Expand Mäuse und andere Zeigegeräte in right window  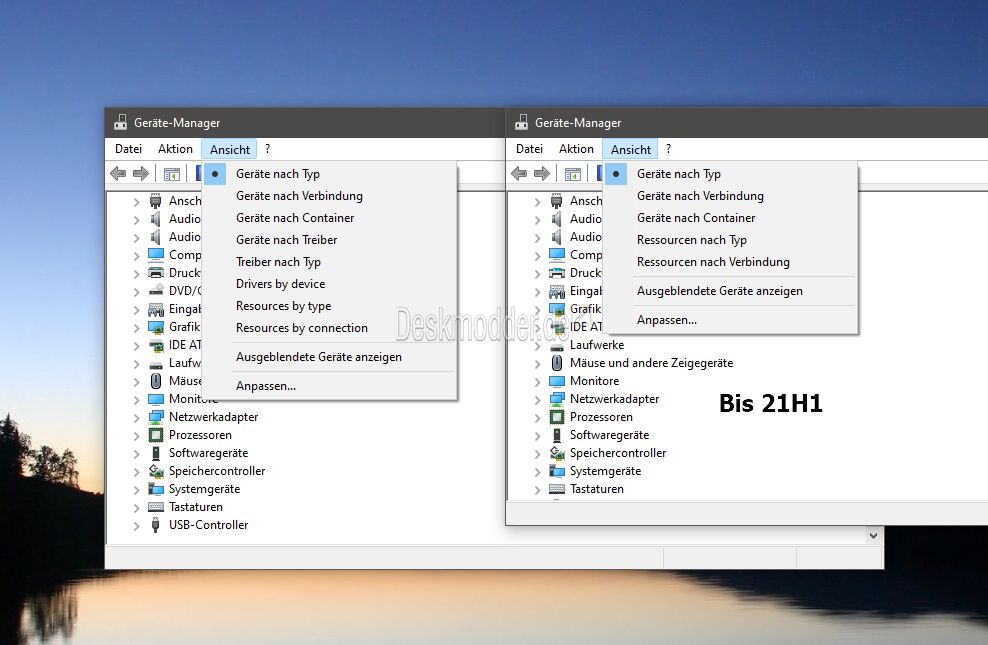[537, 363]
